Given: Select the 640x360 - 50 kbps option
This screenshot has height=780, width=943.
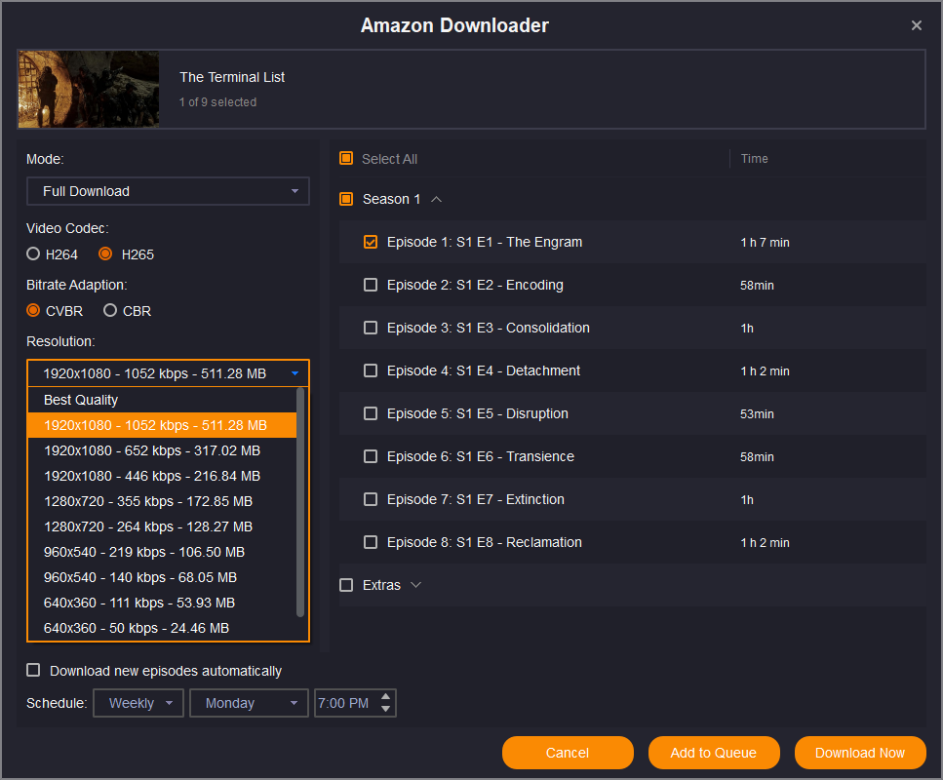Looking at the screenshot, I should (x=136, y=628).
